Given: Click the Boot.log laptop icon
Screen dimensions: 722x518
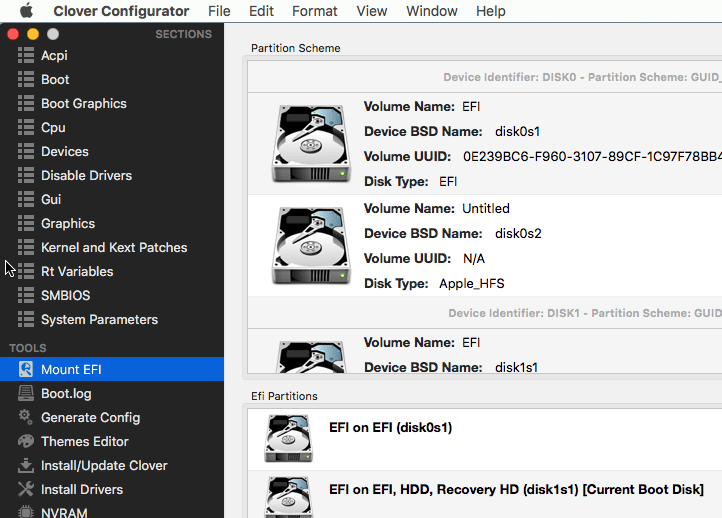Looking at the screenshot, I should point(26,393).
